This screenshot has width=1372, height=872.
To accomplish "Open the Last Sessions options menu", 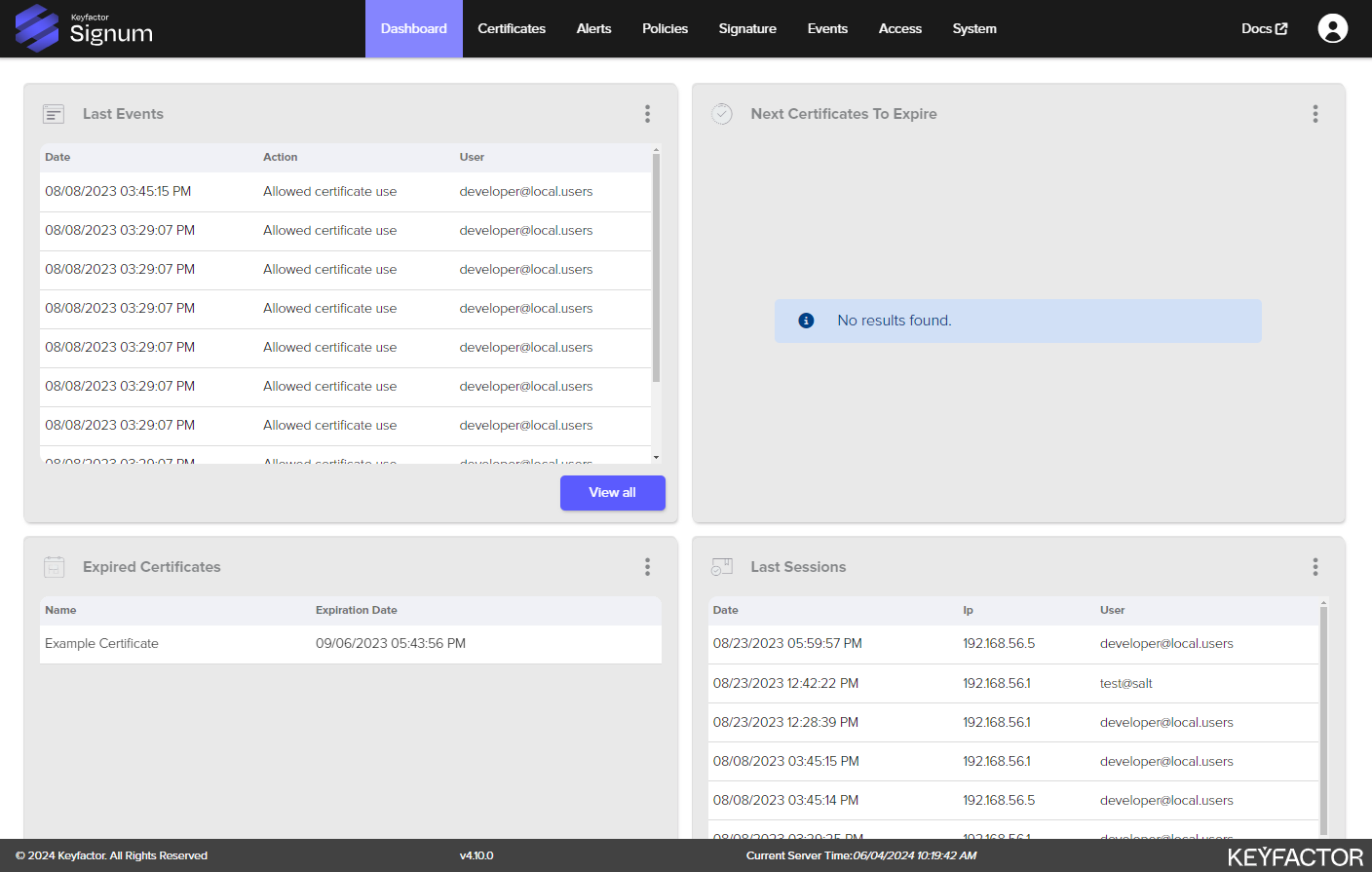I will click(1315, 567).
